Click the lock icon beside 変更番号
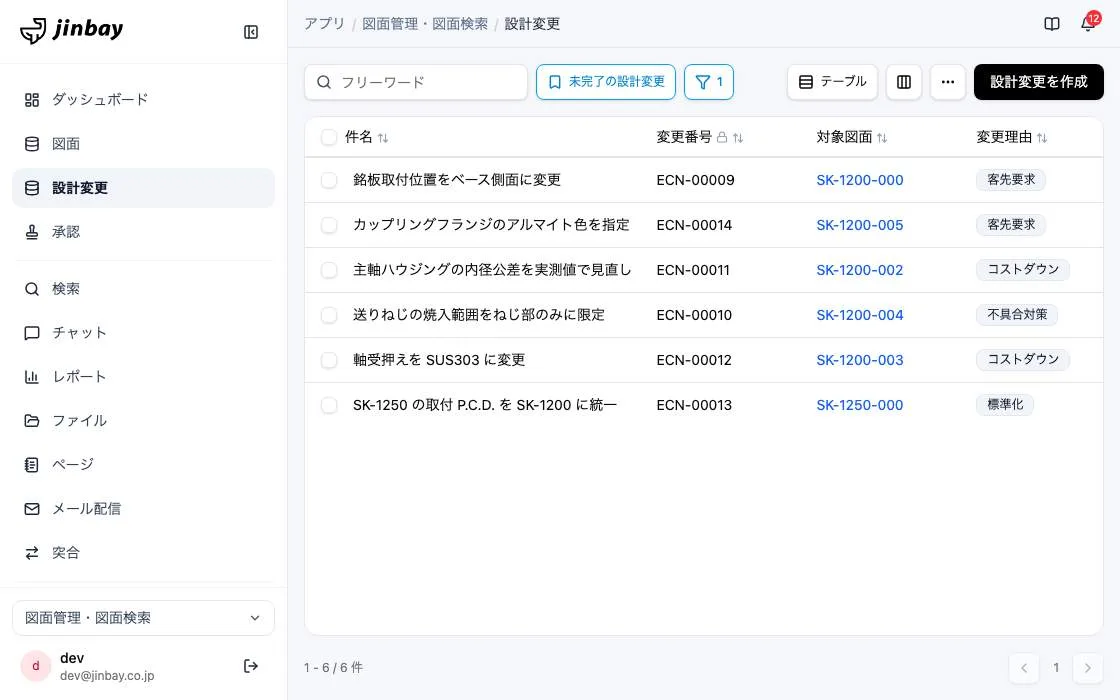The width and height of the screenshot is (1120, 700). click(722, 137)
